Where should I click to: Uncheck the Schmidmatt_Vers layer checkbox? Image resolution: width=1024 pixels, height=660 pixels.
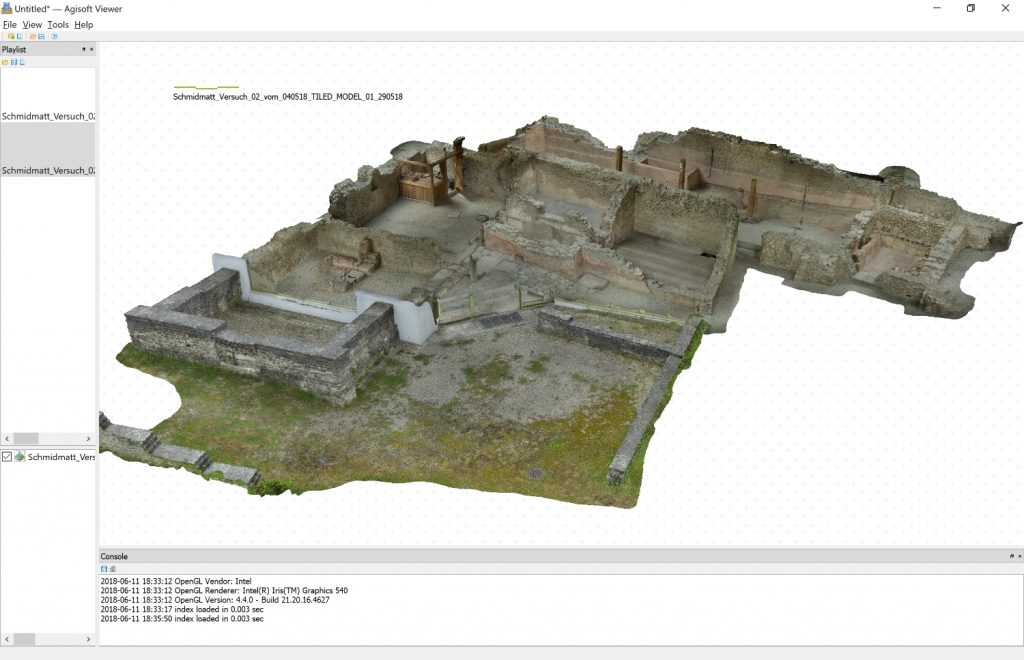[7, 457]
